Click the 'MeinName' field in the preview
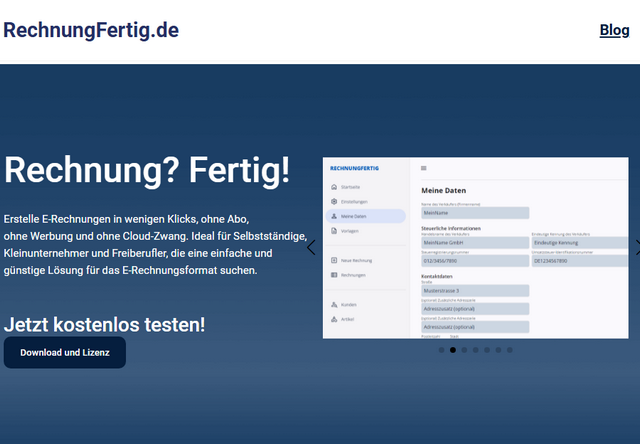The image size is (640, 444). click(475, 213)
